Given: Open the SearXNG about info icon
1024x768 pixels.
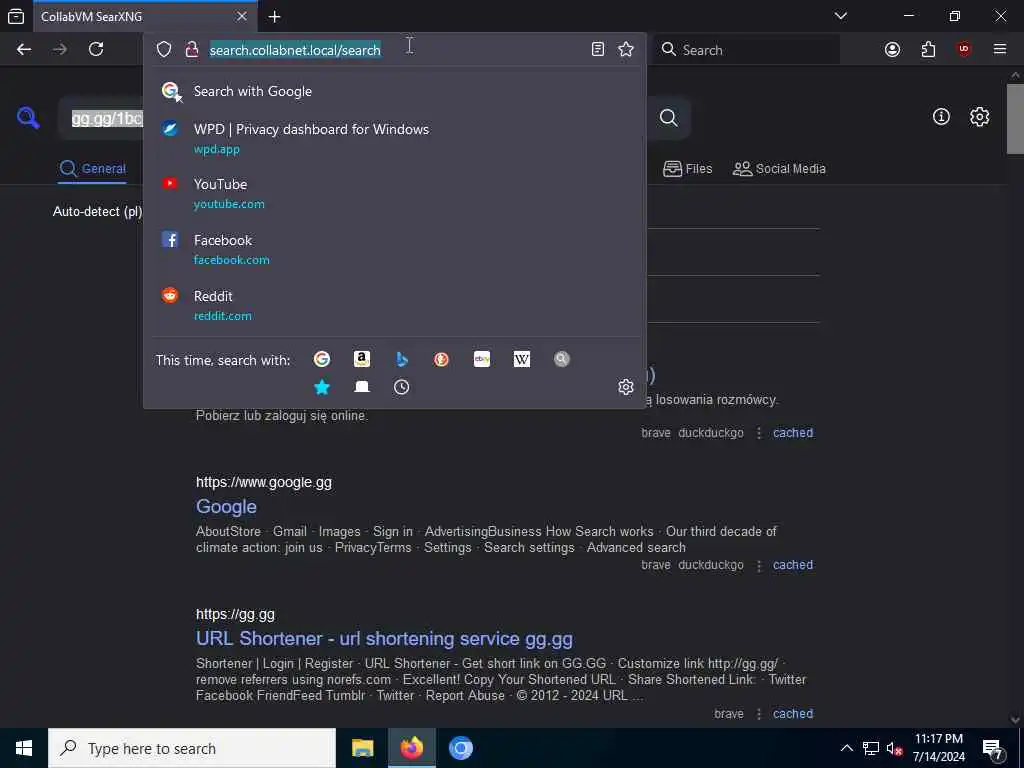Looking at the screenshot, I should (941, 117).
